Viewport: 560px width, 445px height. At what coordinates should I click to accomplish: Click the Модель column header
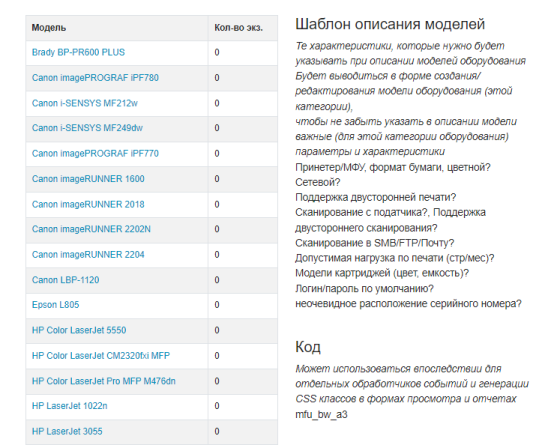tap(49, 28)
